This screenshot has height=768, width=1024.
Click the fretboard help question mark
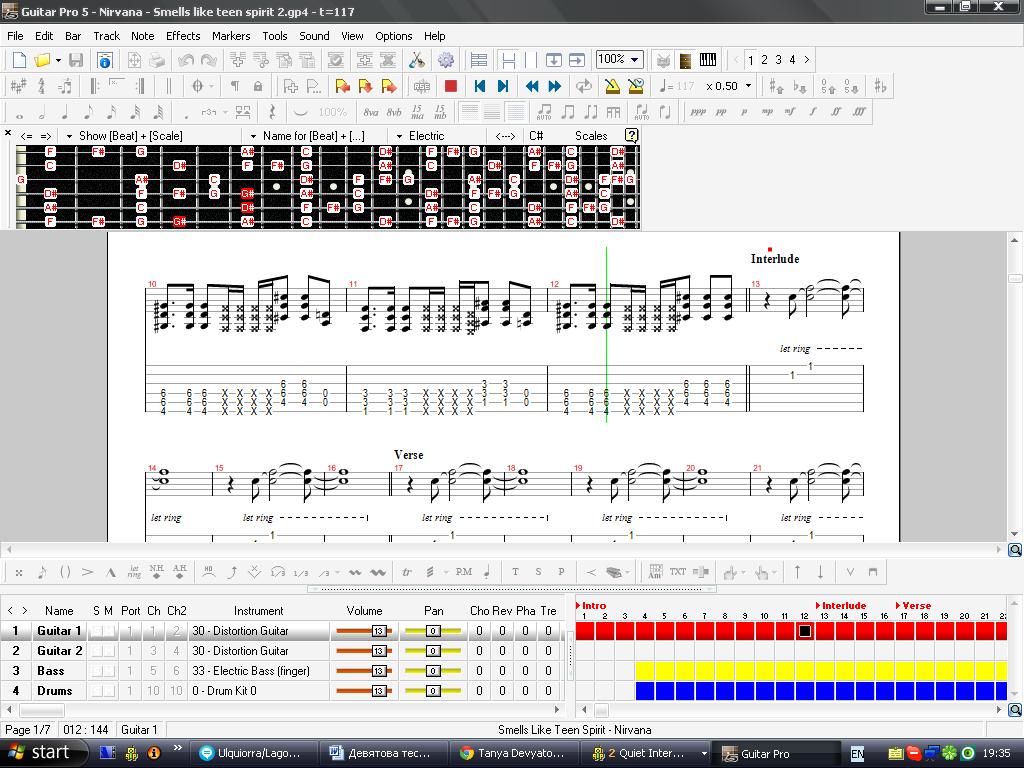(632, 135)
